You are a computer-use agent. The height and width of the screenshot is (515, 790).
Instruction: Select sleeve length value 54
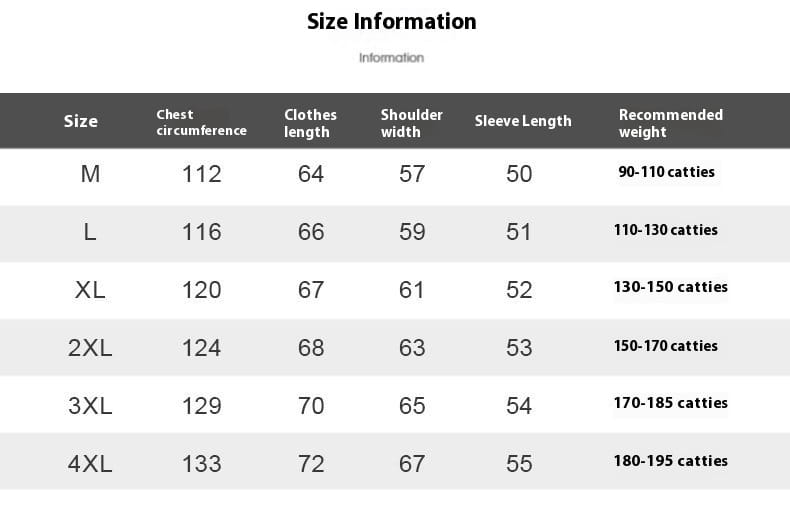[x=519, y=406]
